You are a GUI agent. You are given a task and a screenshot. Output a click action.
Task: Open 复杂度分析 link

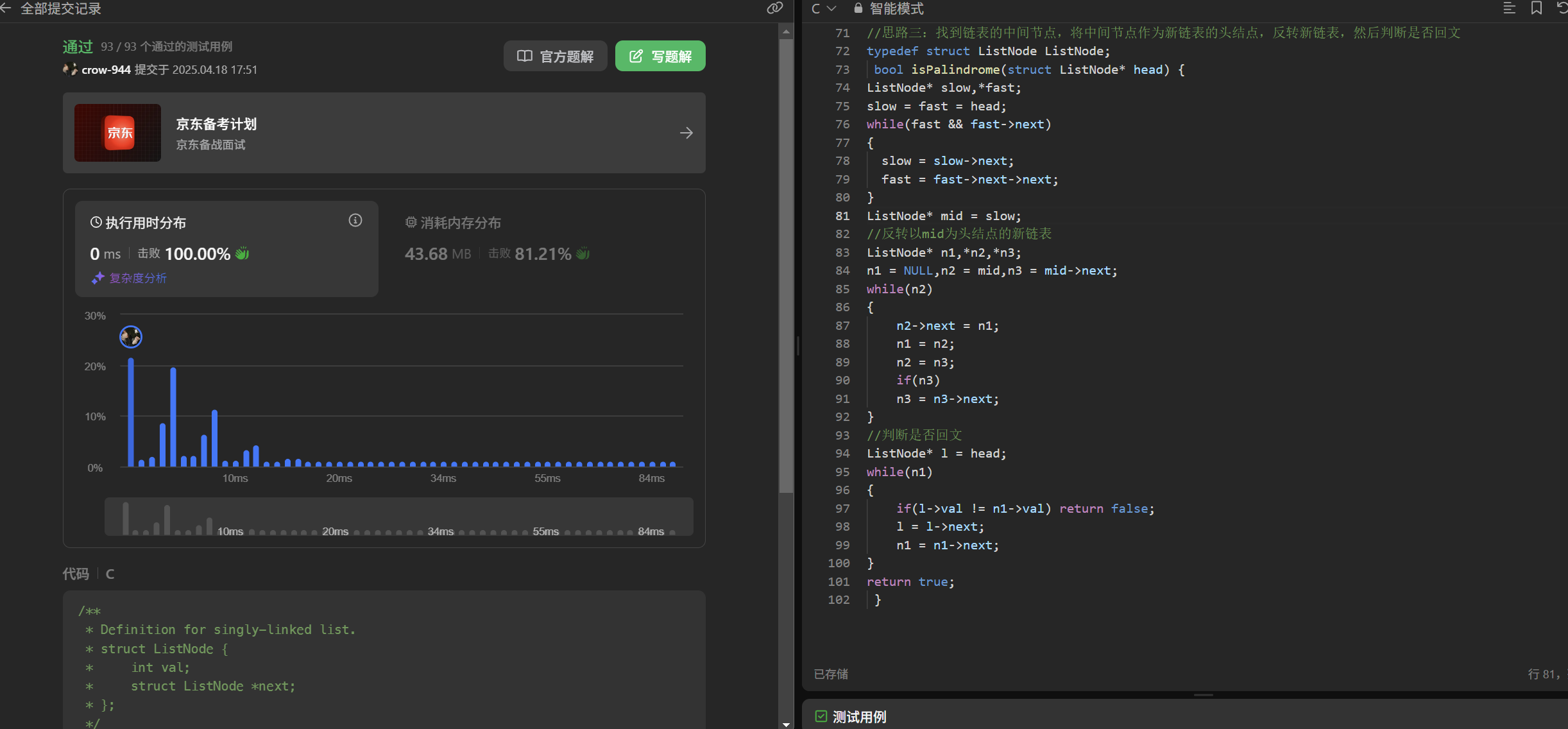tap(137, 278)
